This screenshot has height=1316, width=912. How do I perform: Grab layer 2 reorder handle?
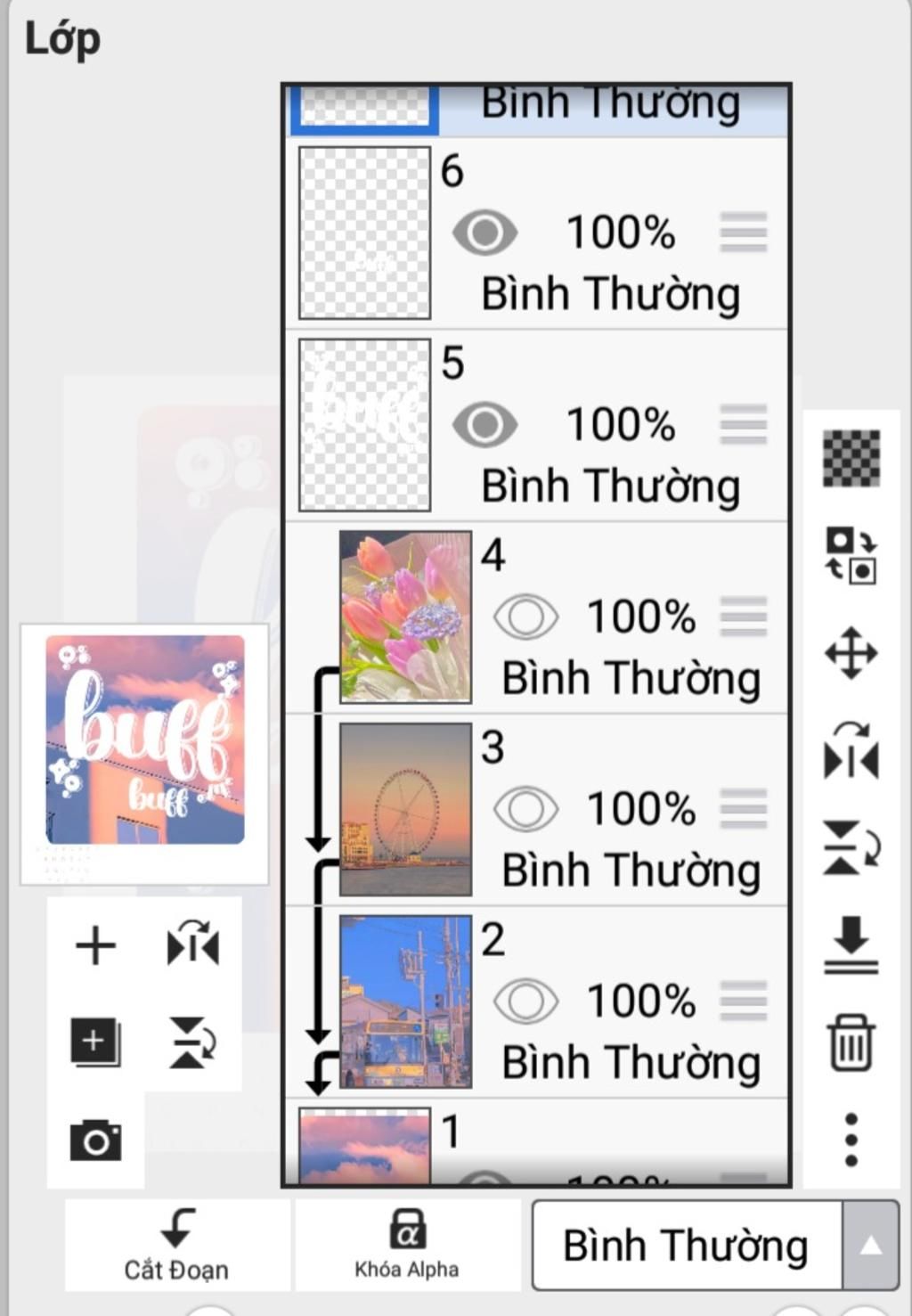pyautogui.click(x=743, y=1001)
